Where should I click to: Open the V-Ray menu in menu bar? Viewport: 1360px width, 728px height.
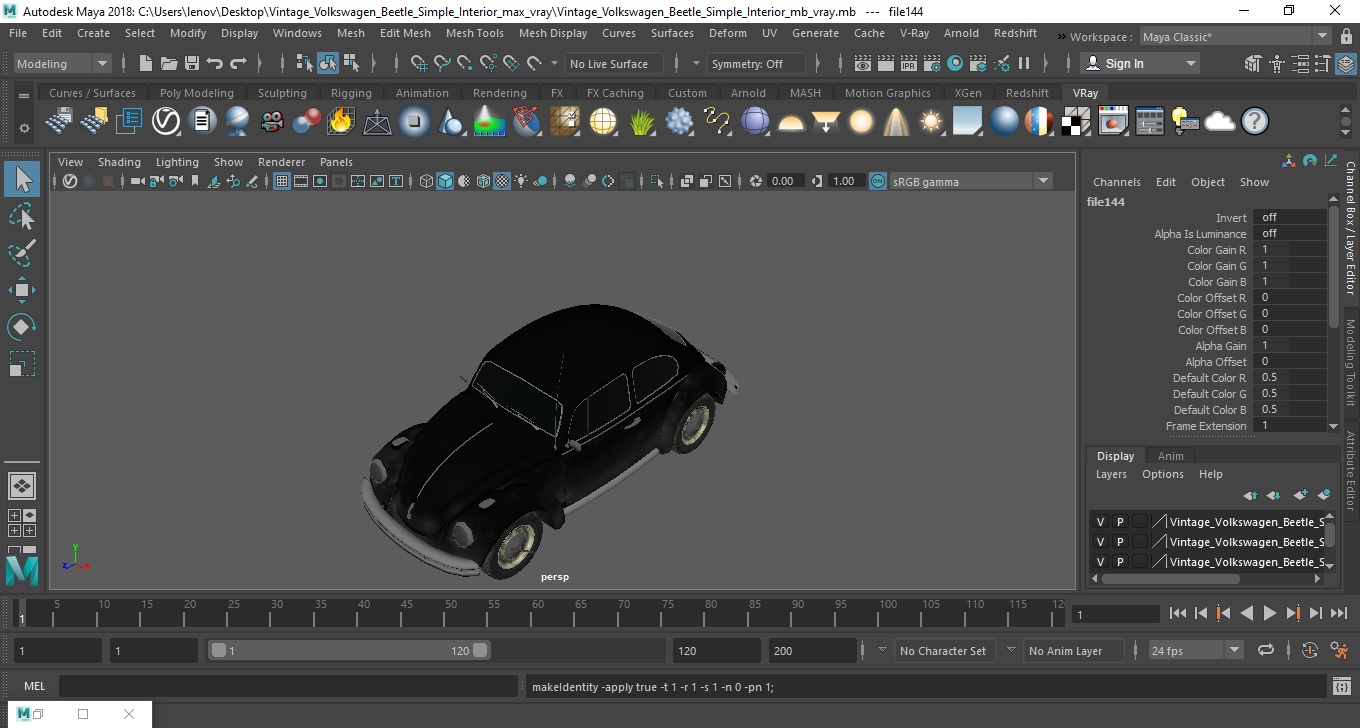point(914,33)
